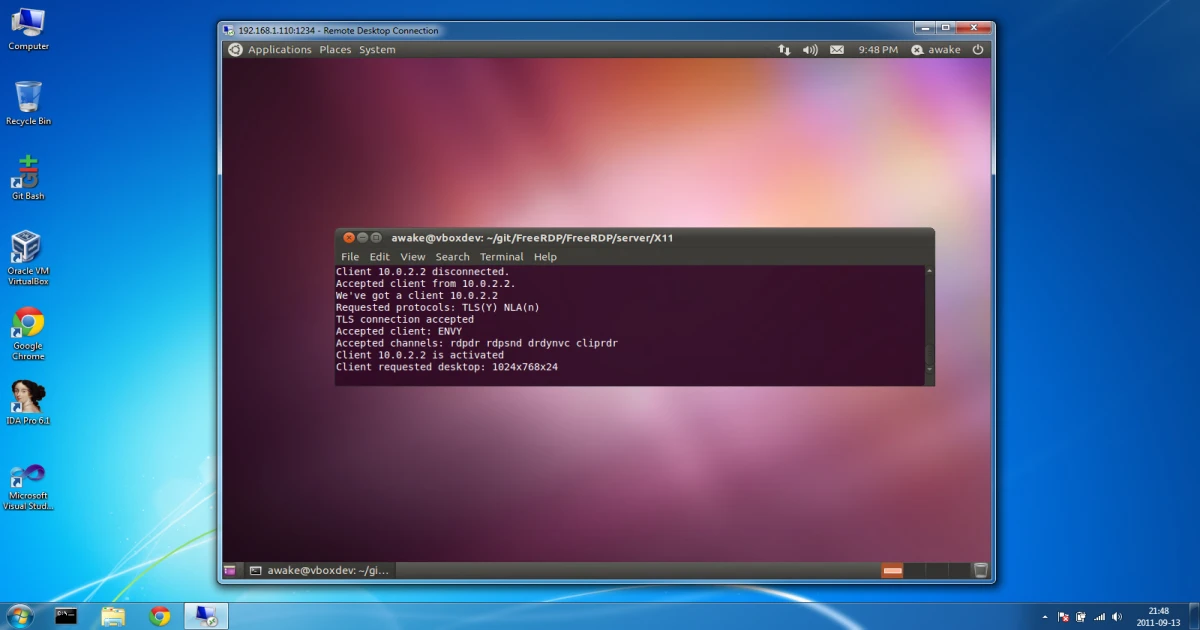Open the Ubuntu messaging envelope indicator
This screenshot has width=1200, height=630.
pos(837,50)
